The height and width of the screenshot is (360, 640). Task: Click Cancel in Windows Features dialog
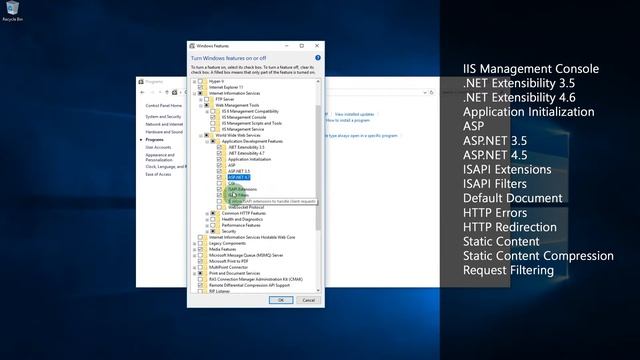(309, 300)
